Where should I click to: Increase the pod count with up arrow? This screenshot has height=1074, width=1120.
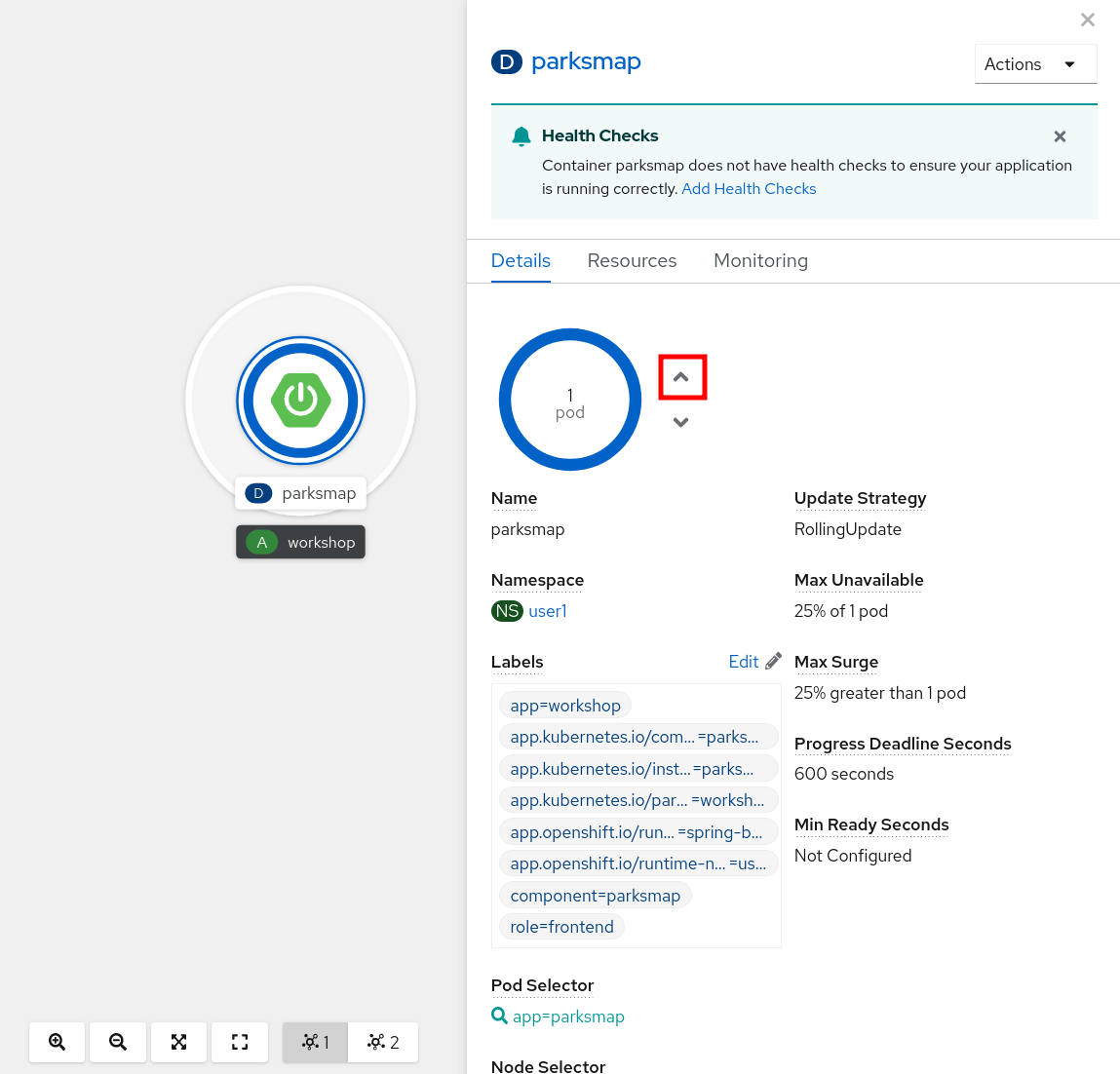(x=681, y=377)
